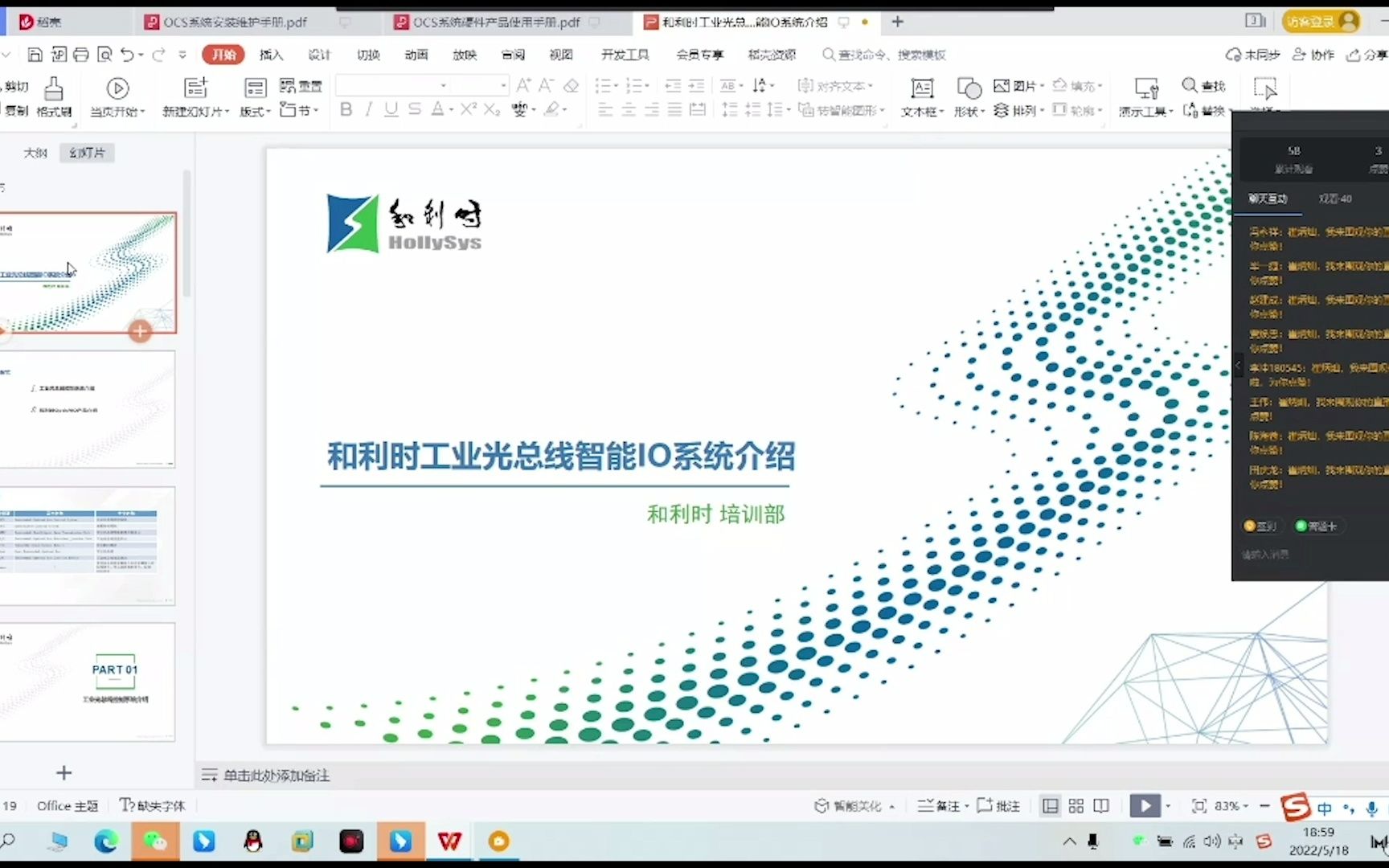Click the Collaborate button at top right
This screenshot has width=1389, height=868.
[x=1313, y=55]
